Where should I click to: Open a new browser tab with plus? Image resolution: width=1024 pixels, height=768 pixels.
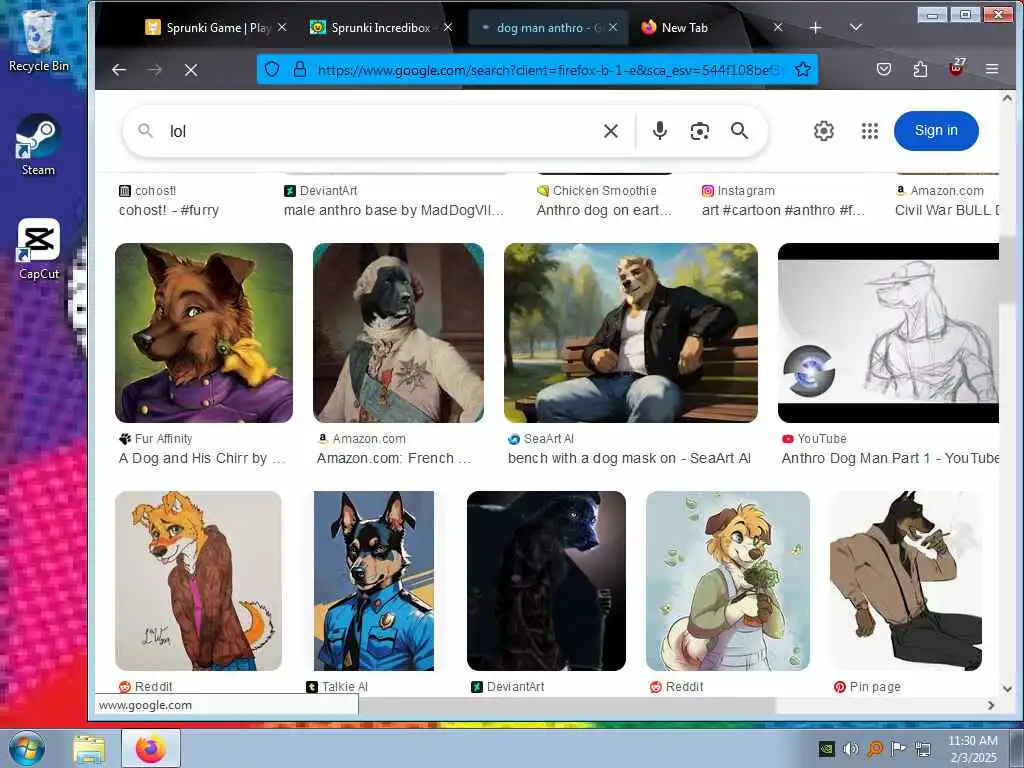tap(816, 27)
